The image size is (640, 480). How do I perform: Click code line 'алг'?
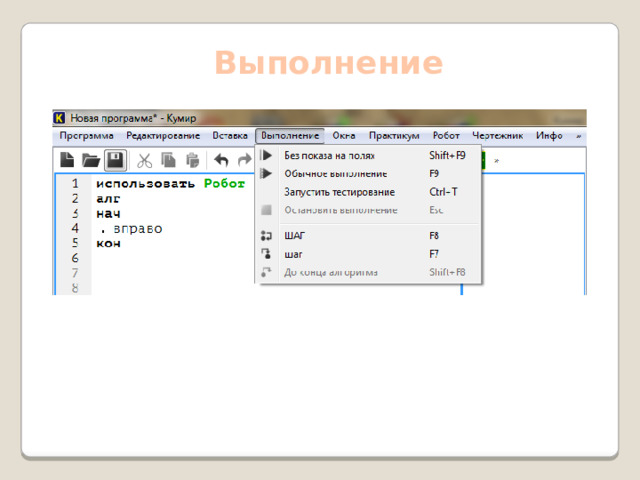(108, 199)
